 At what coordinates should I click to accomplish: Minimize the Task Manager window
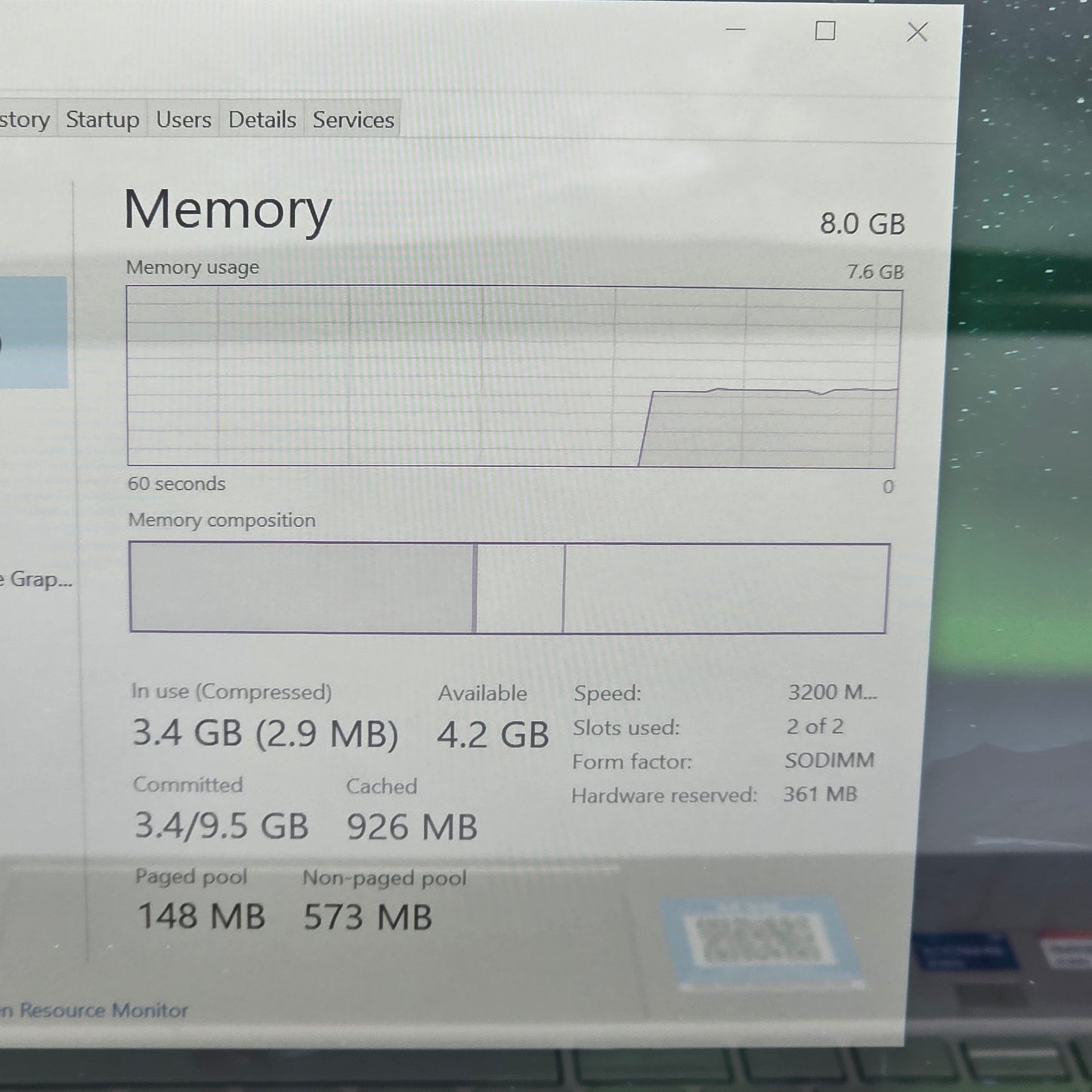click(735, 30)
